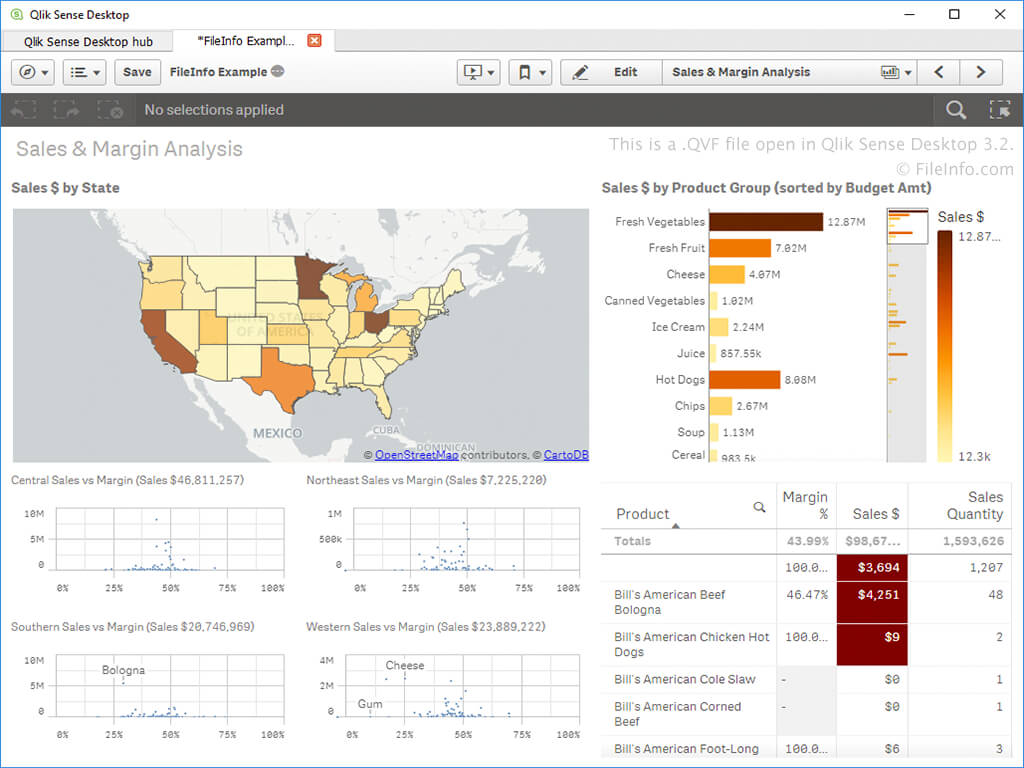The width and height of the screenshot is (1024, 768).
Task: Click the bar chart mini scroll thumbnail
Action: tap(907, 226)
